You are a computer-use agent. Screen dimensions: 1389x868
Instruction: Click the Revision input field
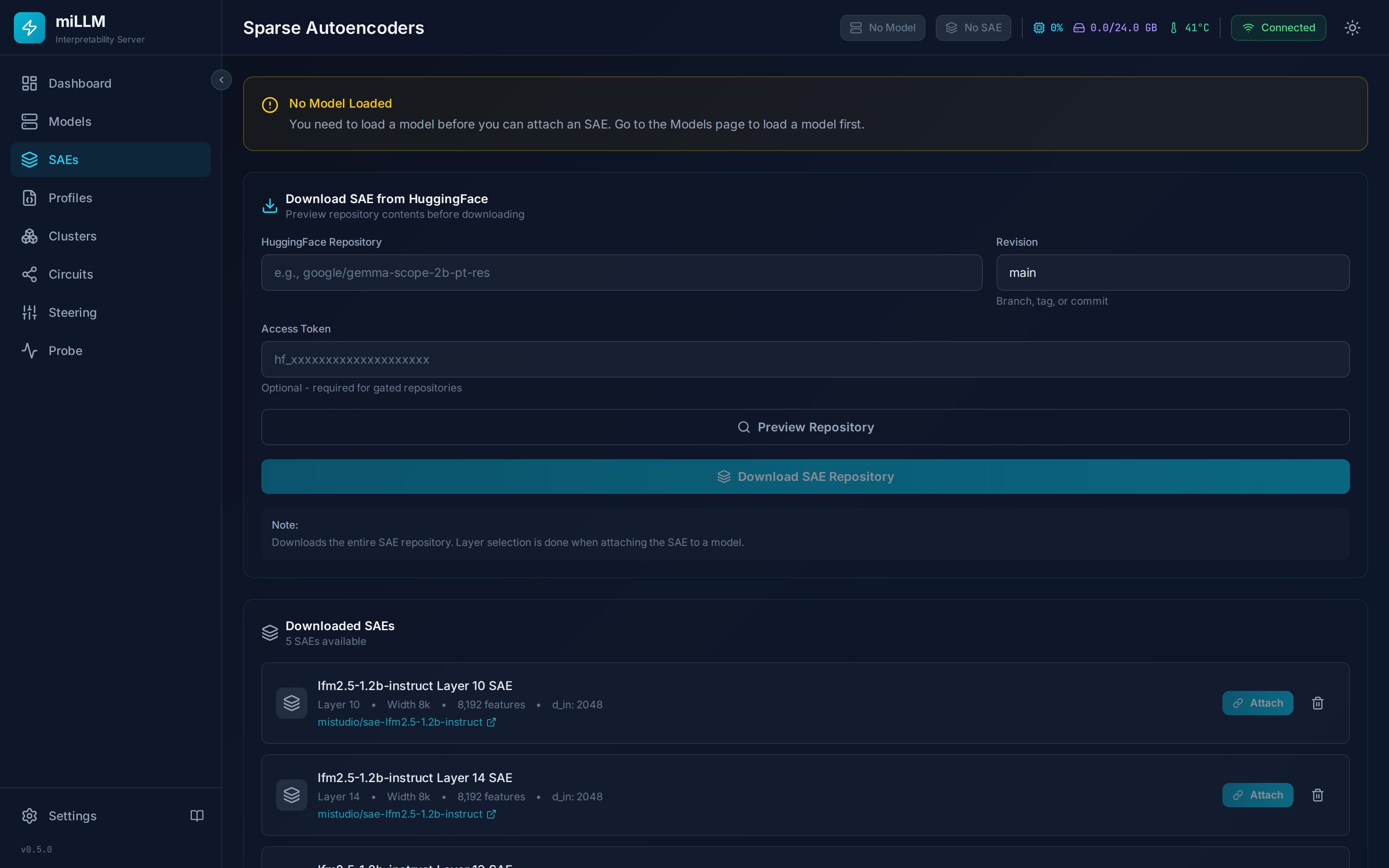point(1172,273)
